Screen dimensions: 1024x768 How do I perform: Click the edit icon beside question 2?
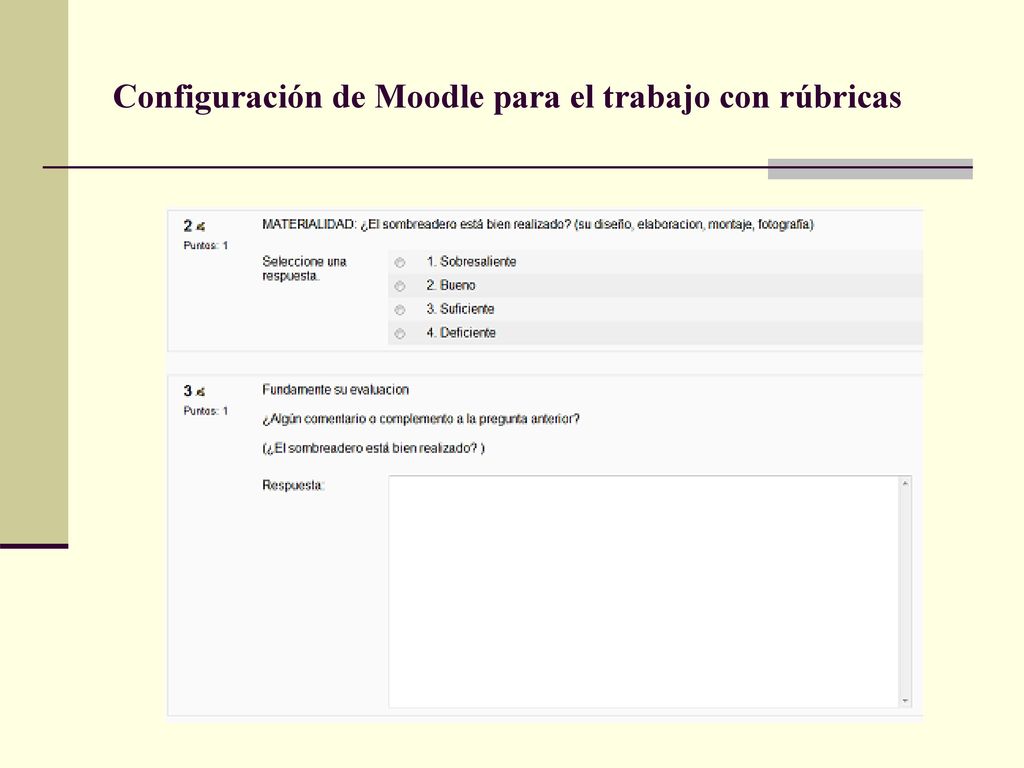click(200, 227)
